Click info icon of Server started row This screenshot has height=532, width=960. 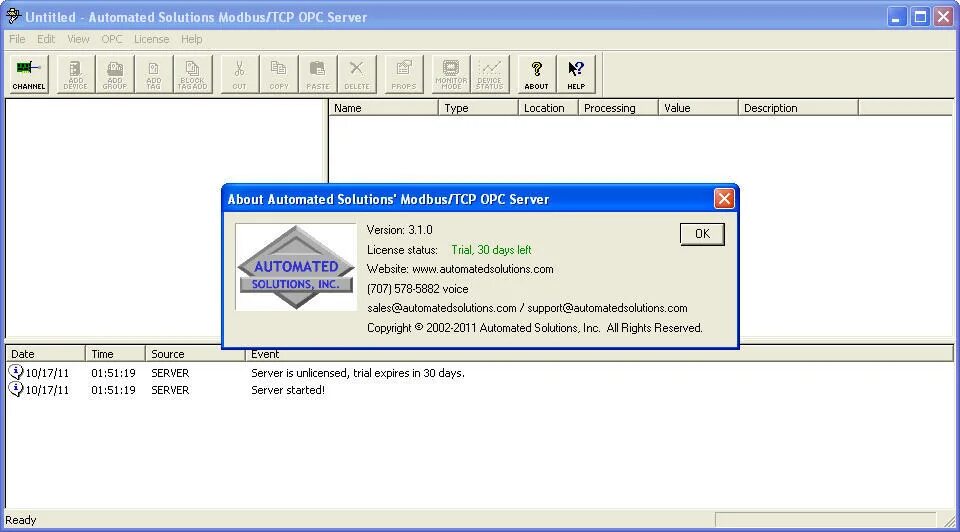pyautogui.click(x=15, y=389)
